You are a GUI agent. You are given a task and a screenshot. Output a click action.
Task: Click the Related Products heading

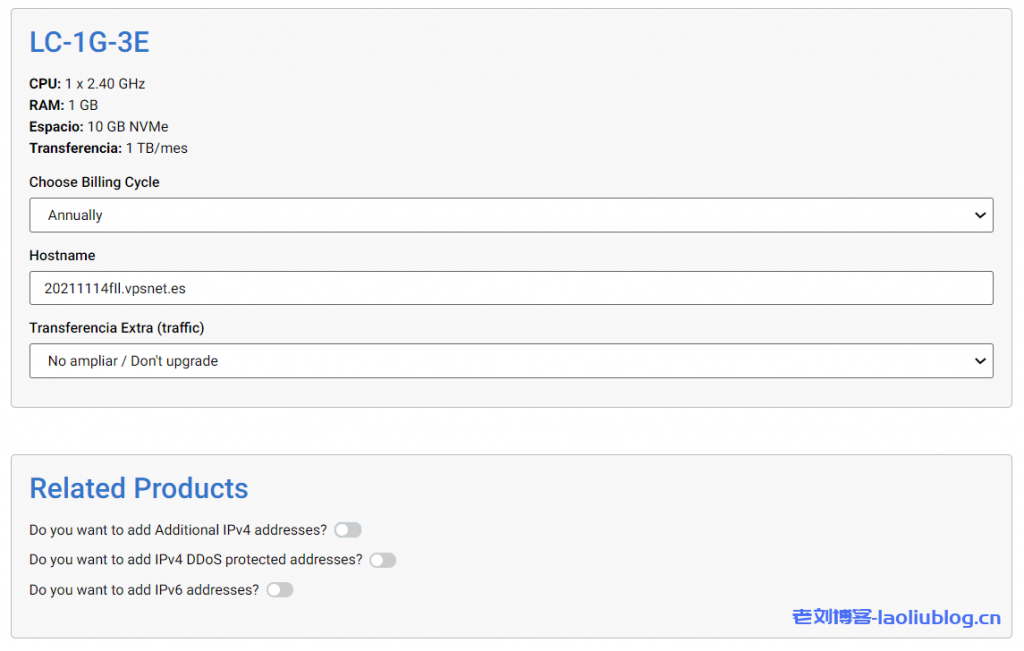[x=139, y=488]
